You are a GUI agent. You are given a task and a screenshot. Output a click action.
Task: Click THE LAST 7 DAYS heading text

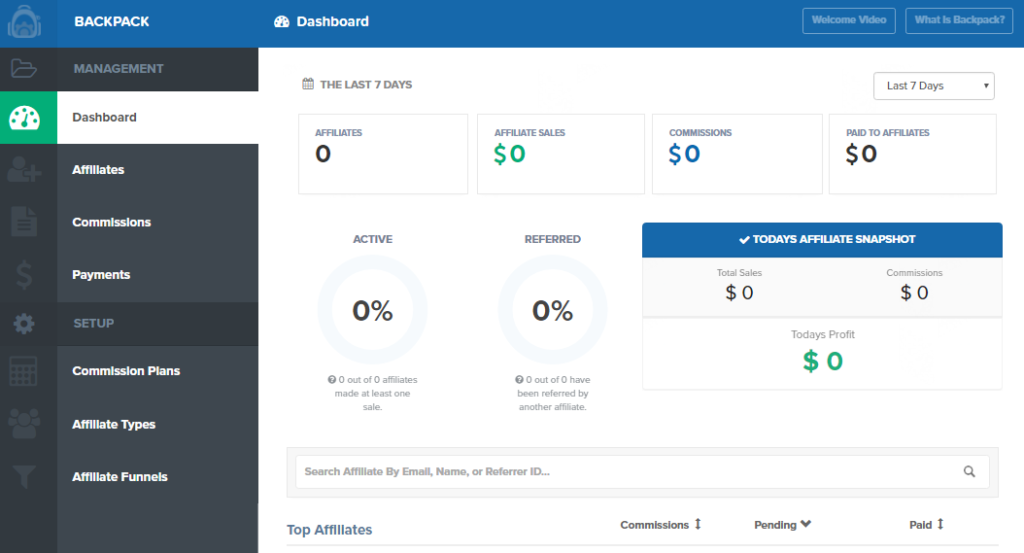coord(366,84)
